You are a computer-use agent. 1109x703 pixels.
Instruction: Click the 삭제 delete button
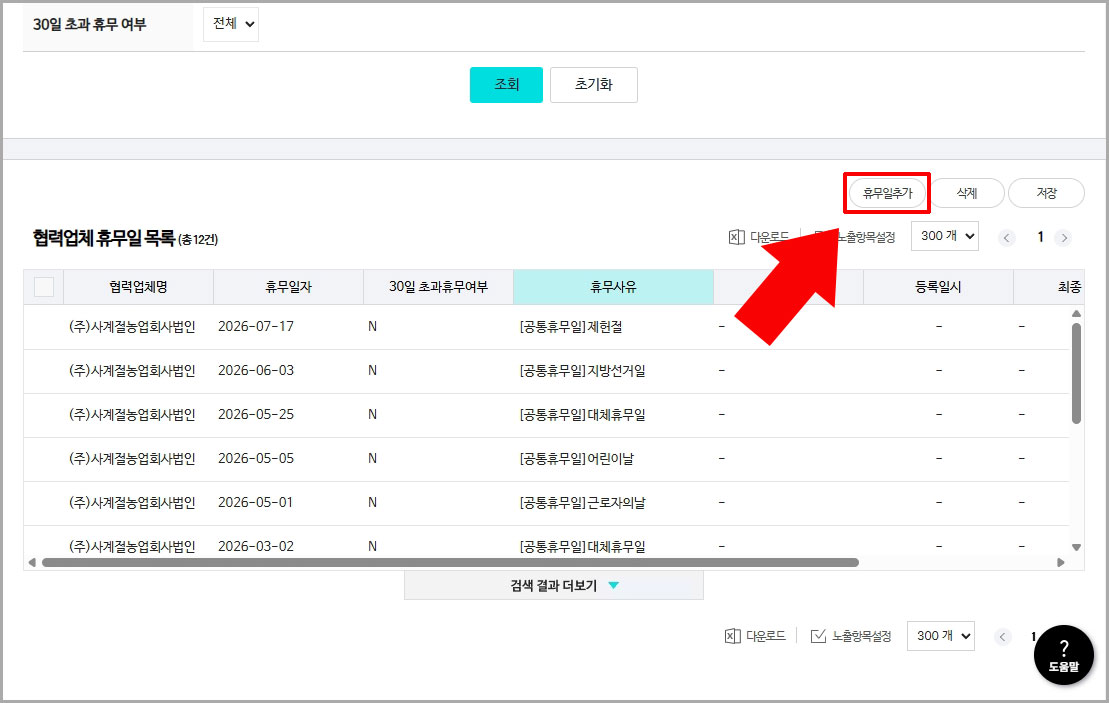tap(966, 192)
